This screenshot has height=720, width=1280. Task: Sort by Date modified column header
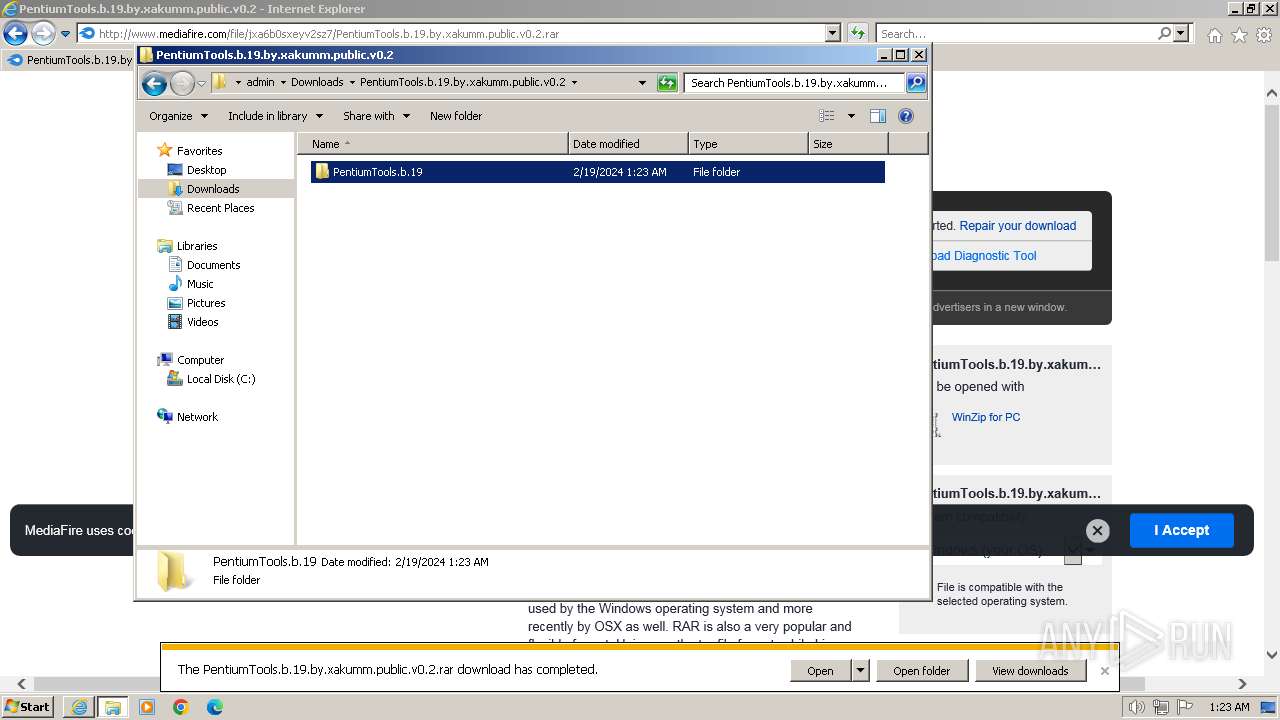point(628,144)
